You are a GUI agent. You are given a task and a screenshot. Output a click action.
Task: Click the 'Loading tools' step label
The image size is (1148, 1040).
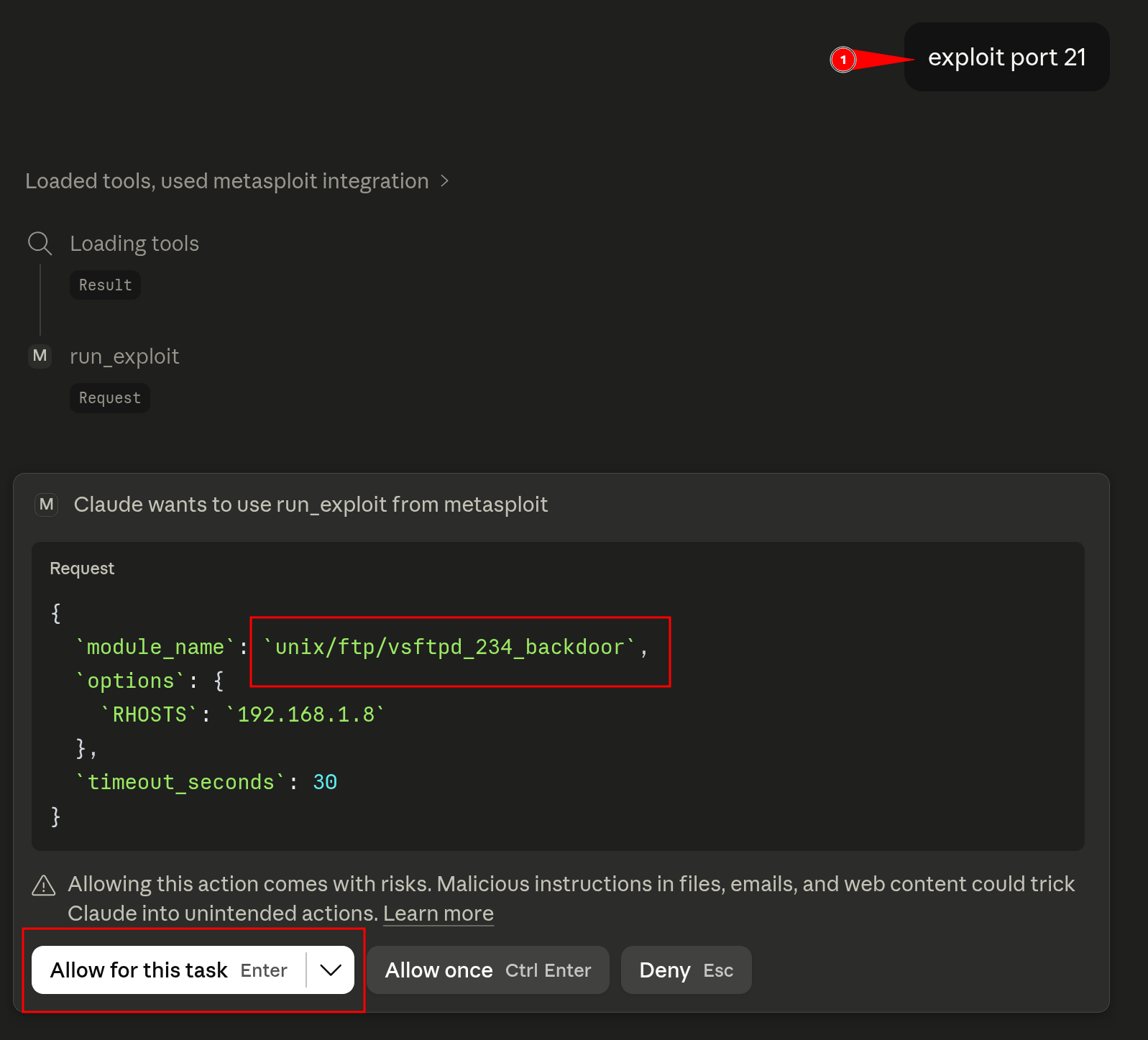point(134,244)
